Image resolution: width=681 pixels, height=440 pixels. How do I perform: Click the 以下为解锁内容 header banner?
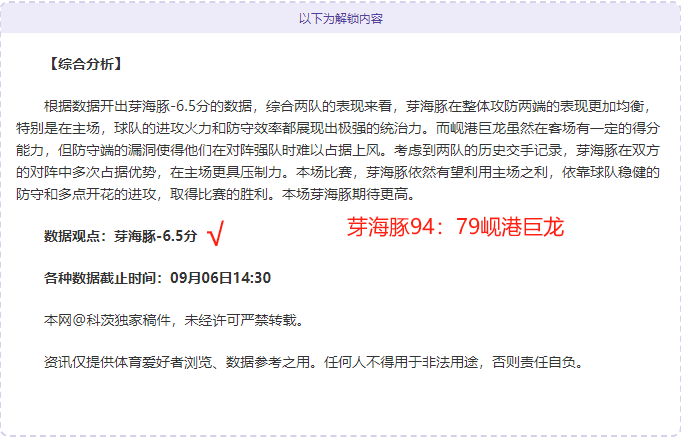(x=340, y=18)
